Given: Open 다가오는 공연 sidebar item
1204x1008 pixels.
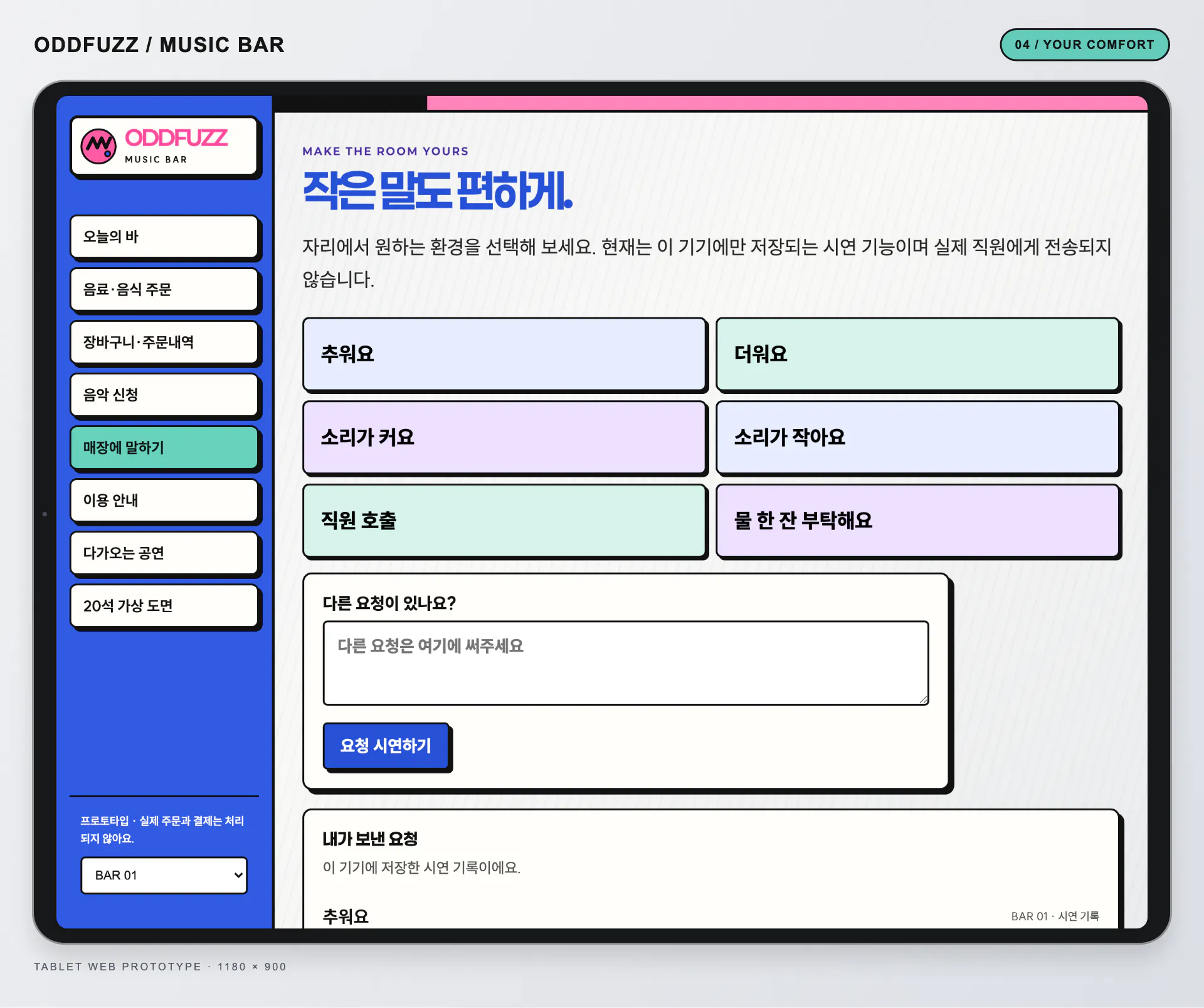Looking at the screenshot, I should pyautogui.click(x=164, y=553).
